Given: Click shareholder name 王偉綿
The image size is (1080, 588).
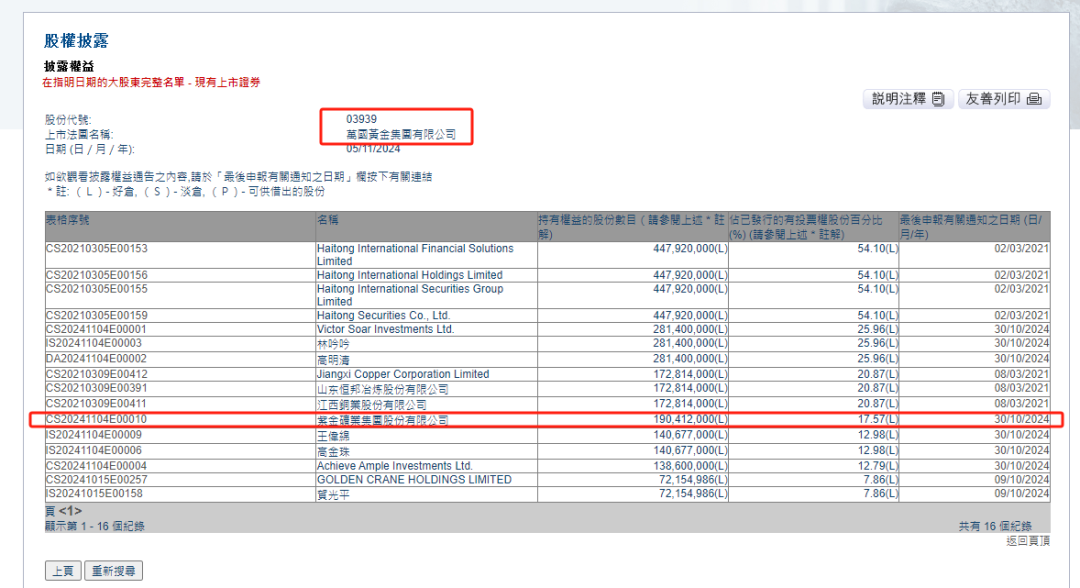Looking at the screenshot, I should [333, 435].
